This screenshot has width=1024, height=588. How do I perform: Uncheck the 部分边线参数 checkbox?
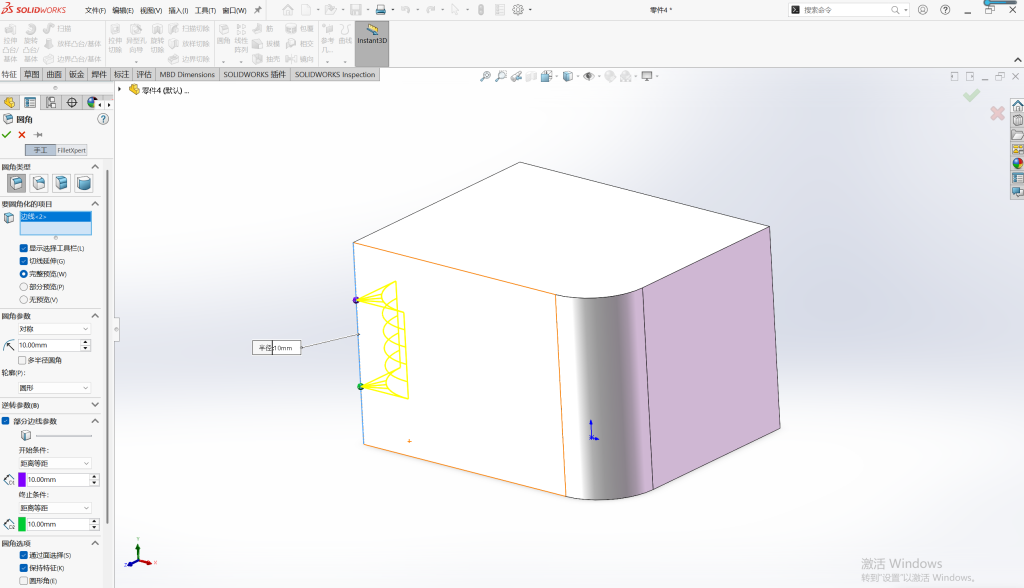pyautogui.click(x=6, y=421)
